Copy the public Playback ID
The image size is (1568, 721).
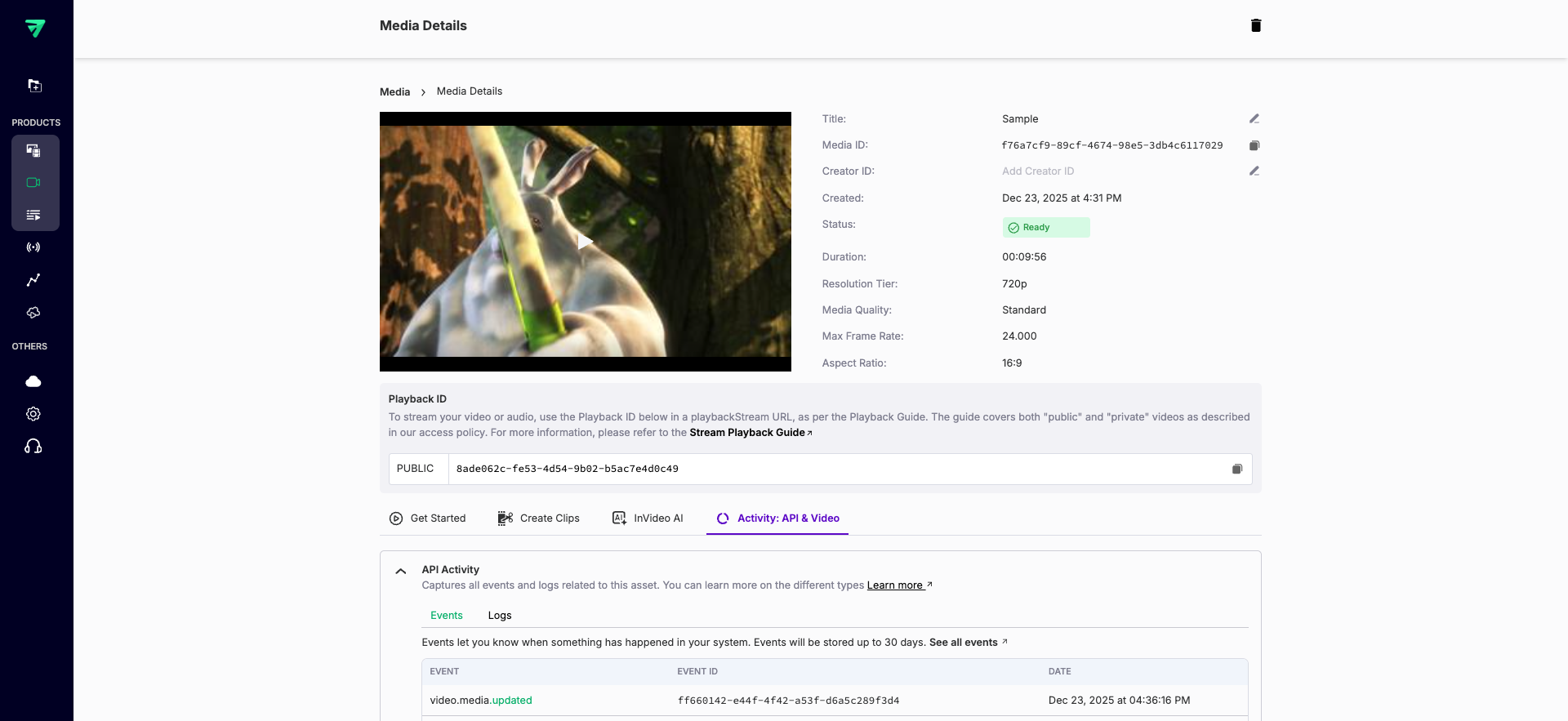coord(1237,469)
